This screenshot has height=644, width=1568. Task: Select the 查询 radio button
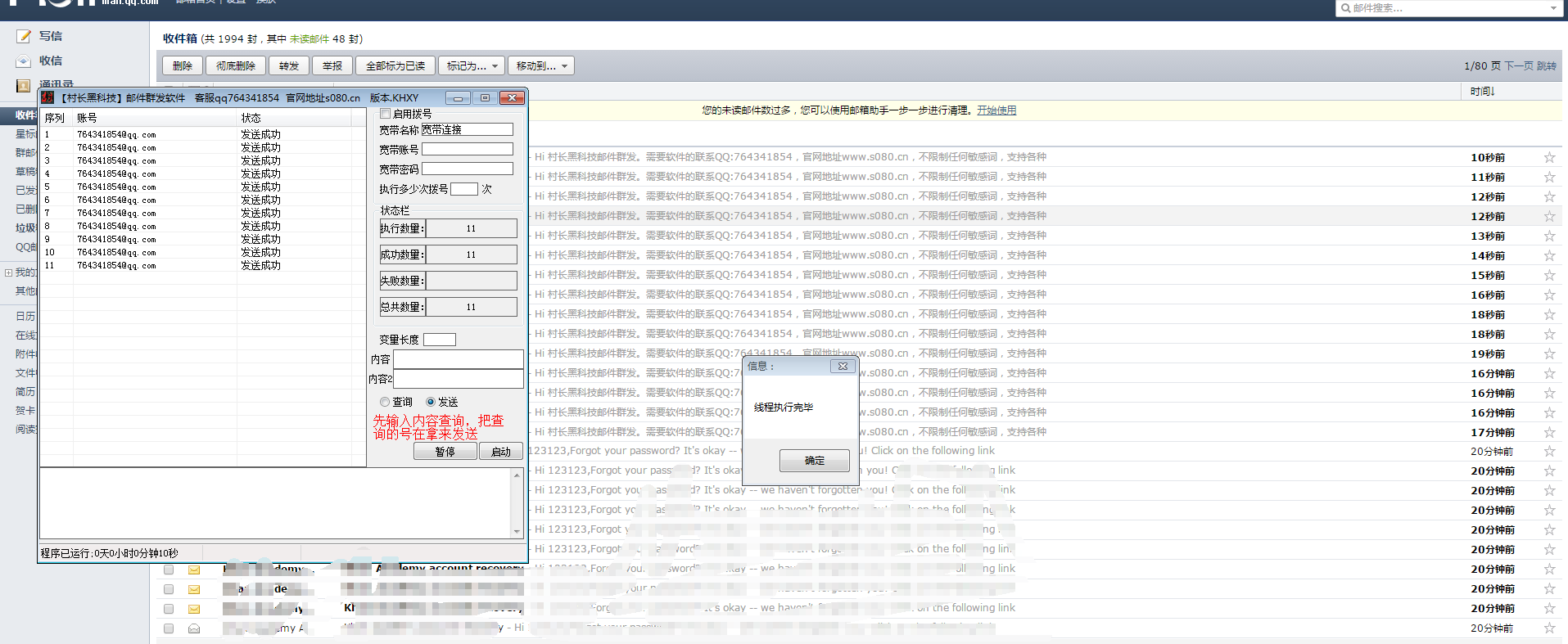[x=385, y=402]
